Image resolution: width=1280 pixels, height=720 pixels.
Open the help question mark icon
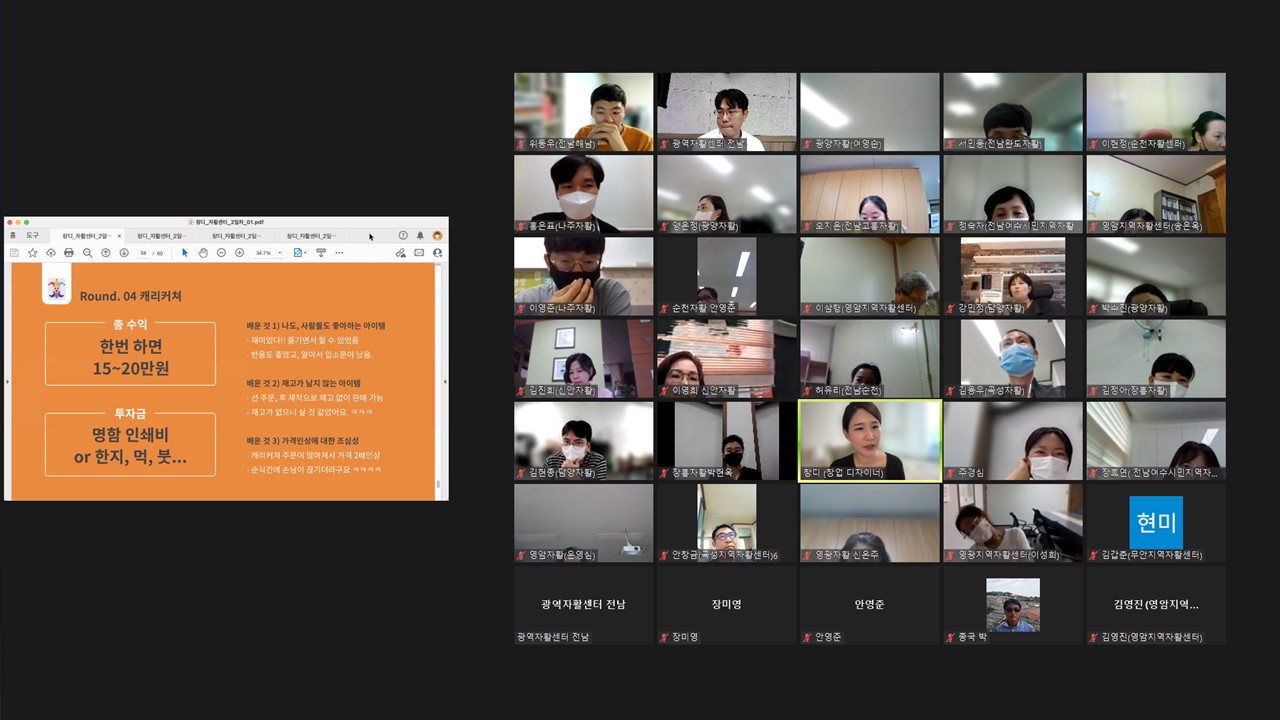403,236
